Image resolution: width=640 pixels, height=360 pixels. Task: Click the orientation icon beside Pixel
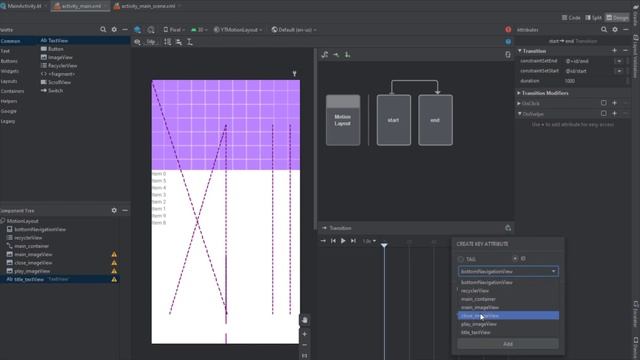tap(151, 30)
